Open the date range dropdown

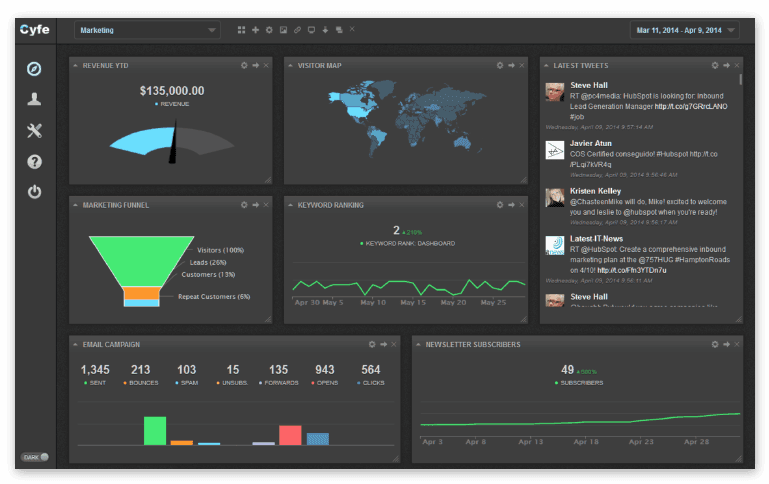pos(684,30)
